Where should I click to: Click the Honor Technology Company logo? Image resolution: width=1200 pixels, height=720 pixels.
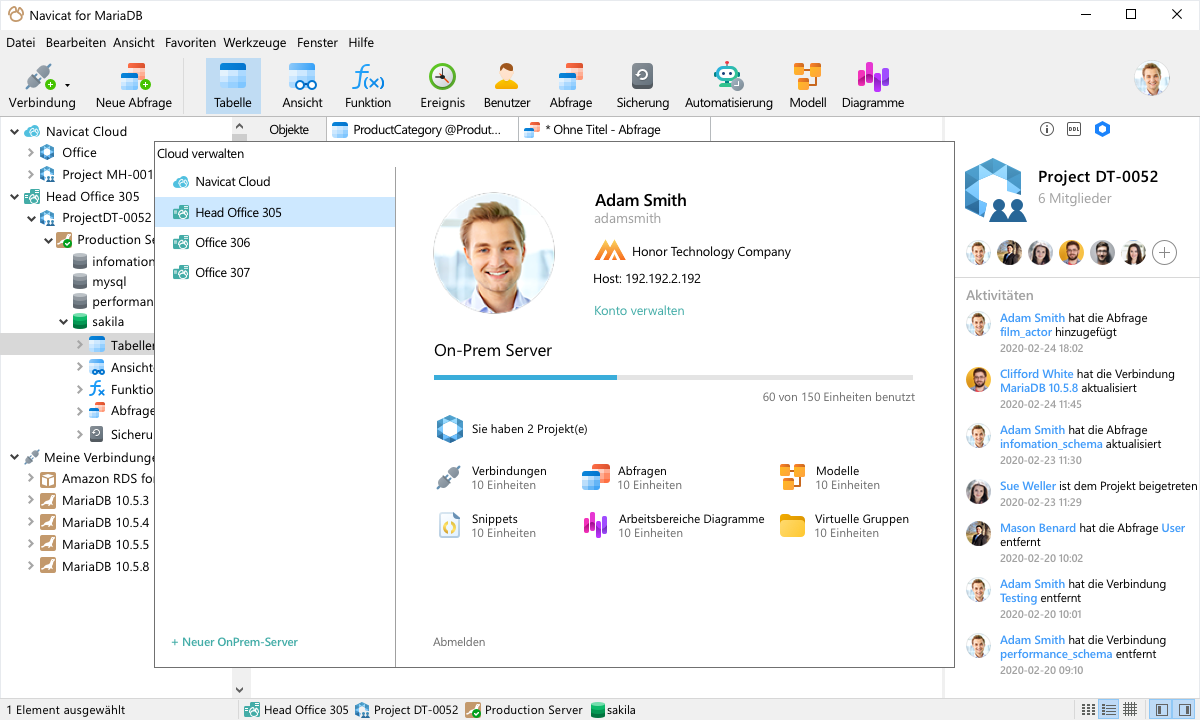click(x=609, y=251)
